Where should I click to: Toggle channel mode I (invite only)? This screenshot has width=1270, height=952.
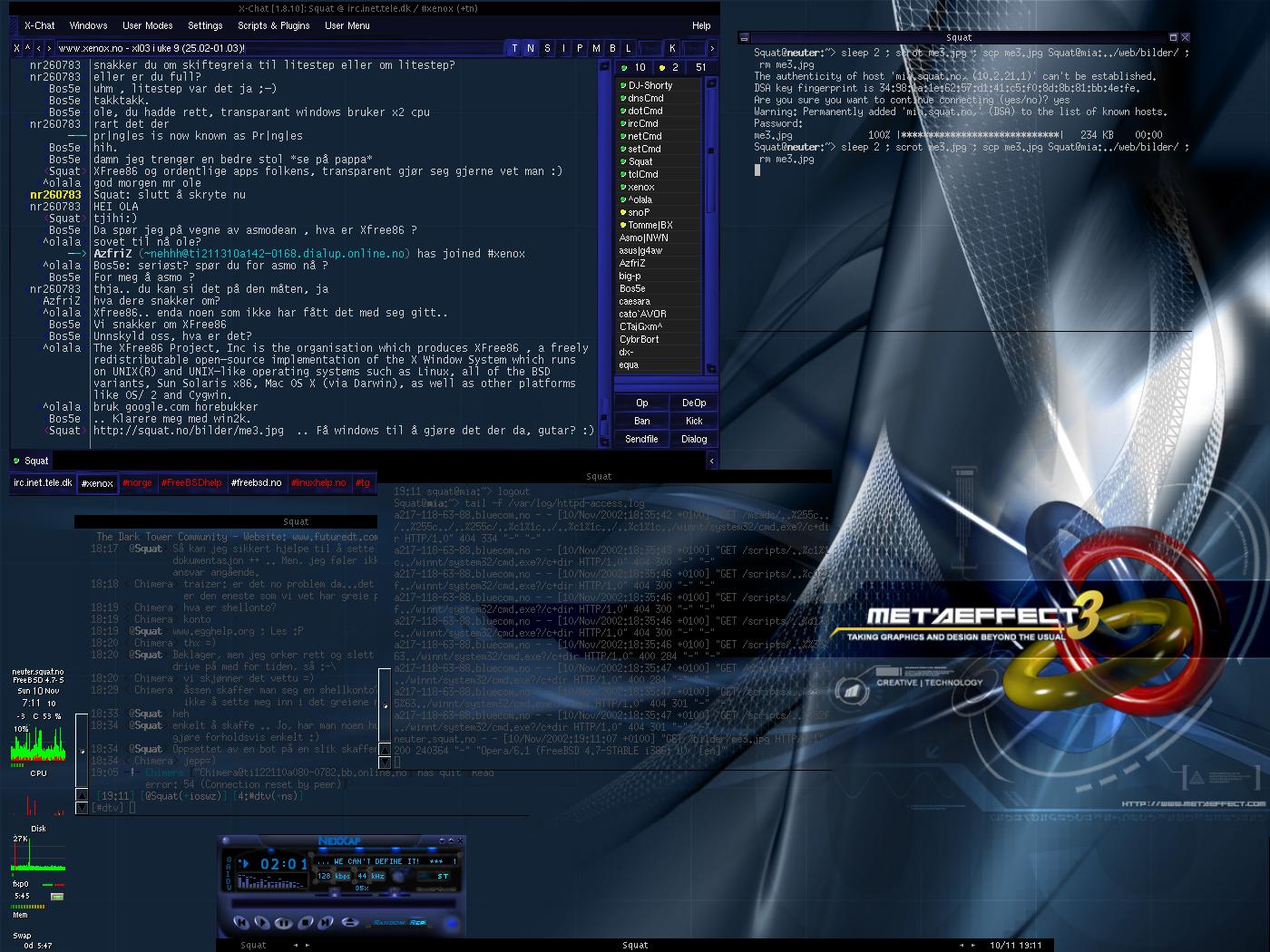point(563,48)
